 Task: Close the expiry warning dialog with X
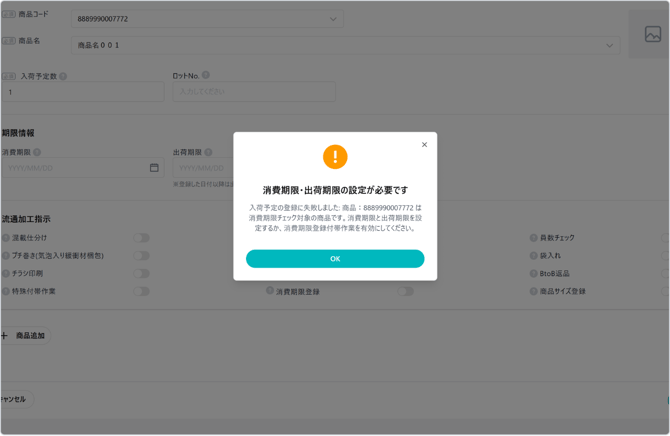tap(424, 145)
